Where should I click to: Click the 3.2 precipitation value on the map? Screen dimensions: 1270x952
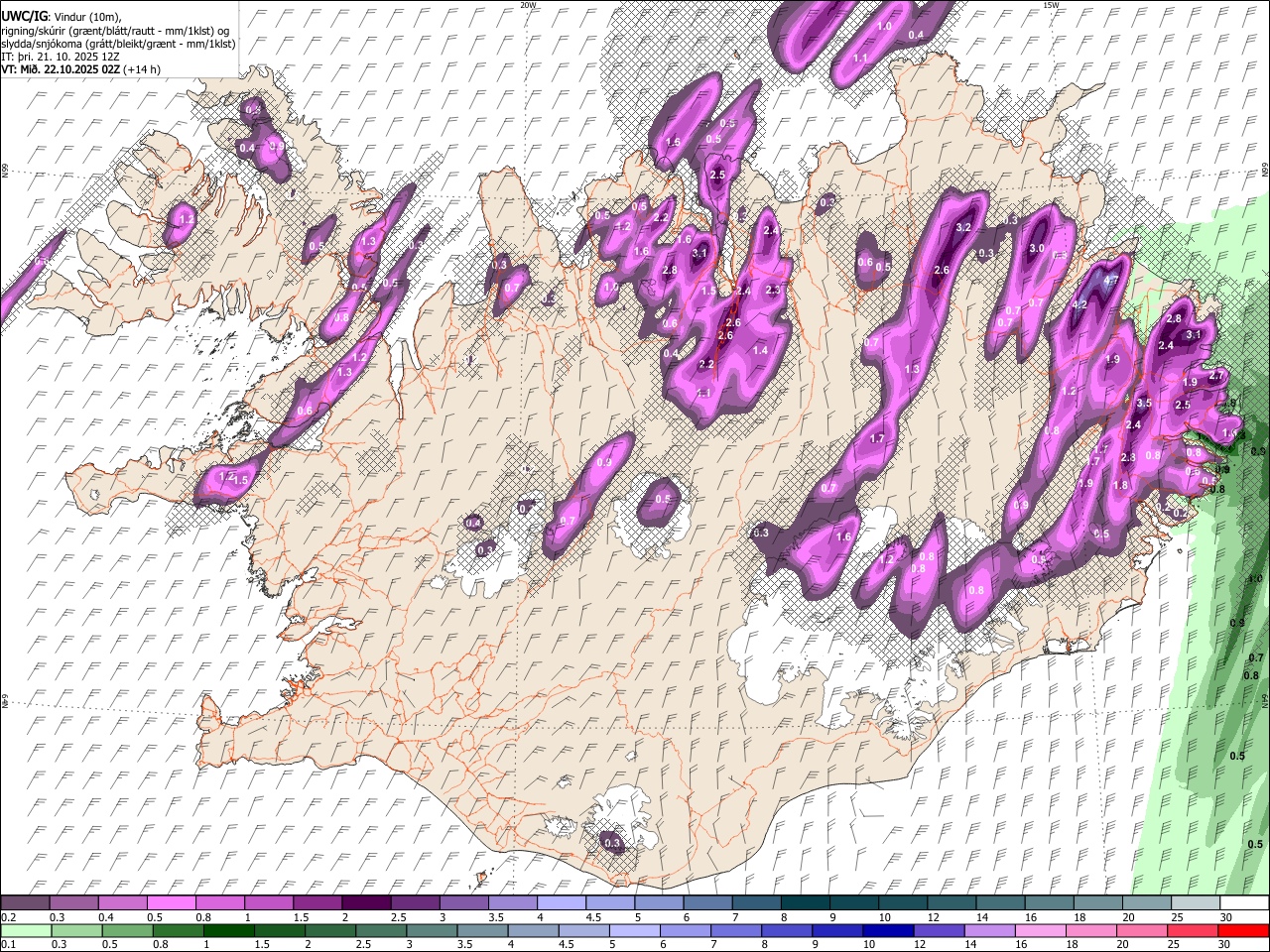point(962,227)
